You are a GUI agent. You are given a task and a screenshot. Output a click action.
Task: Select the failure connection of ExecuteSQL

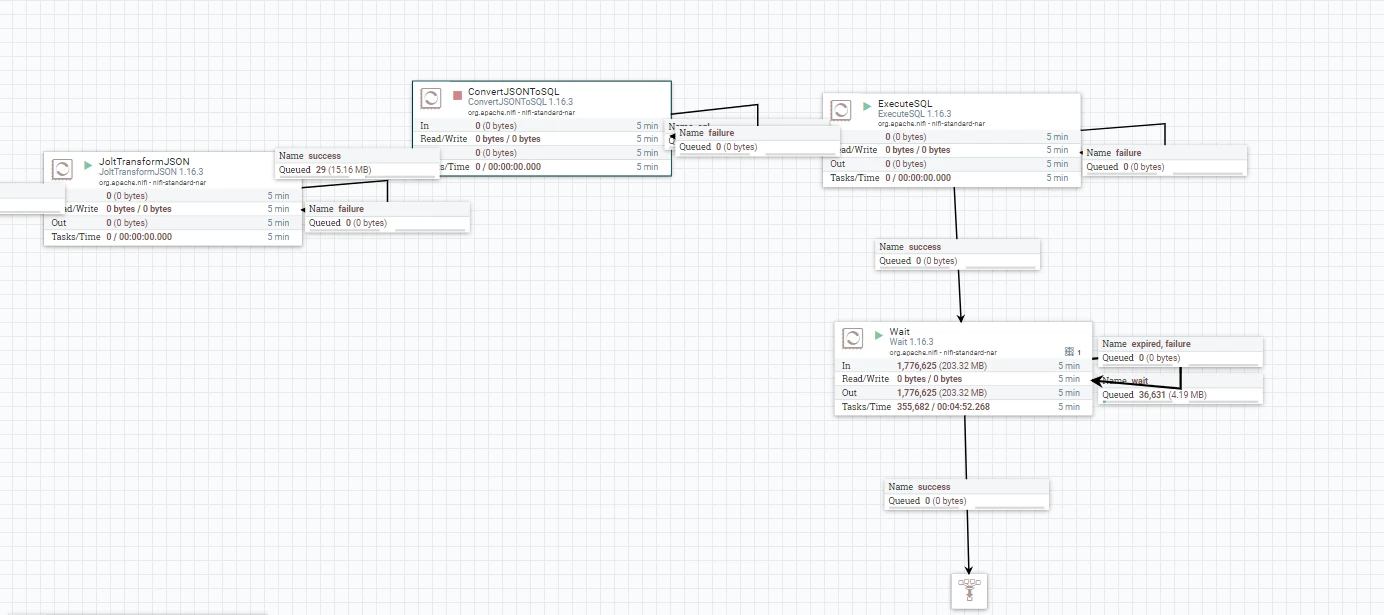(x=1165, y=160)
